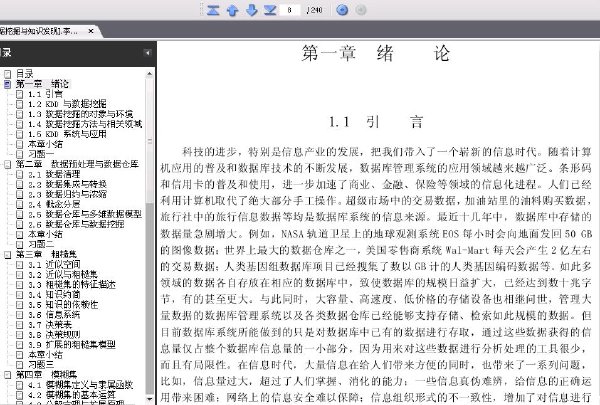Click the chapter heading 第一章 绪论 on page

(x=376, y=53)
